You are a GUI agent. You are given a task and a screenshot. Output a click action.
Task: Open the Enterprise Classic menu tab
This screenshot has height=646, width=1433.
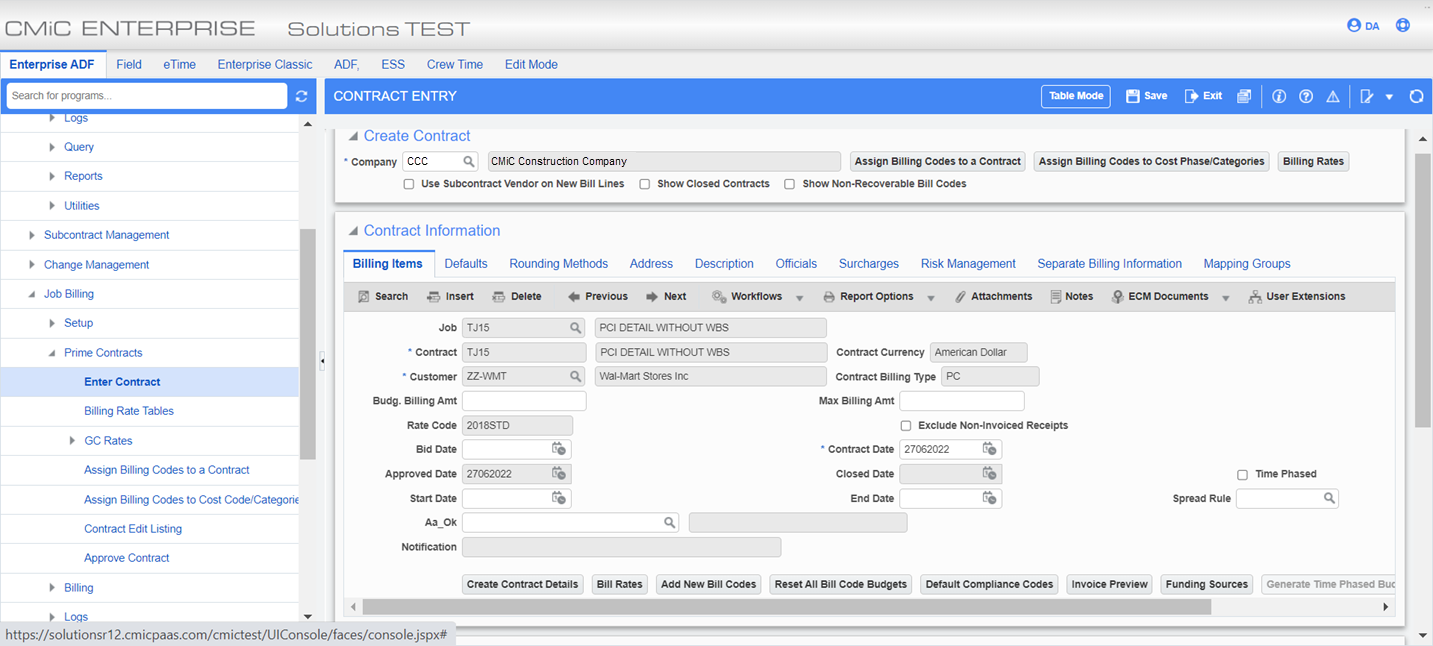(x=265, y=64)
